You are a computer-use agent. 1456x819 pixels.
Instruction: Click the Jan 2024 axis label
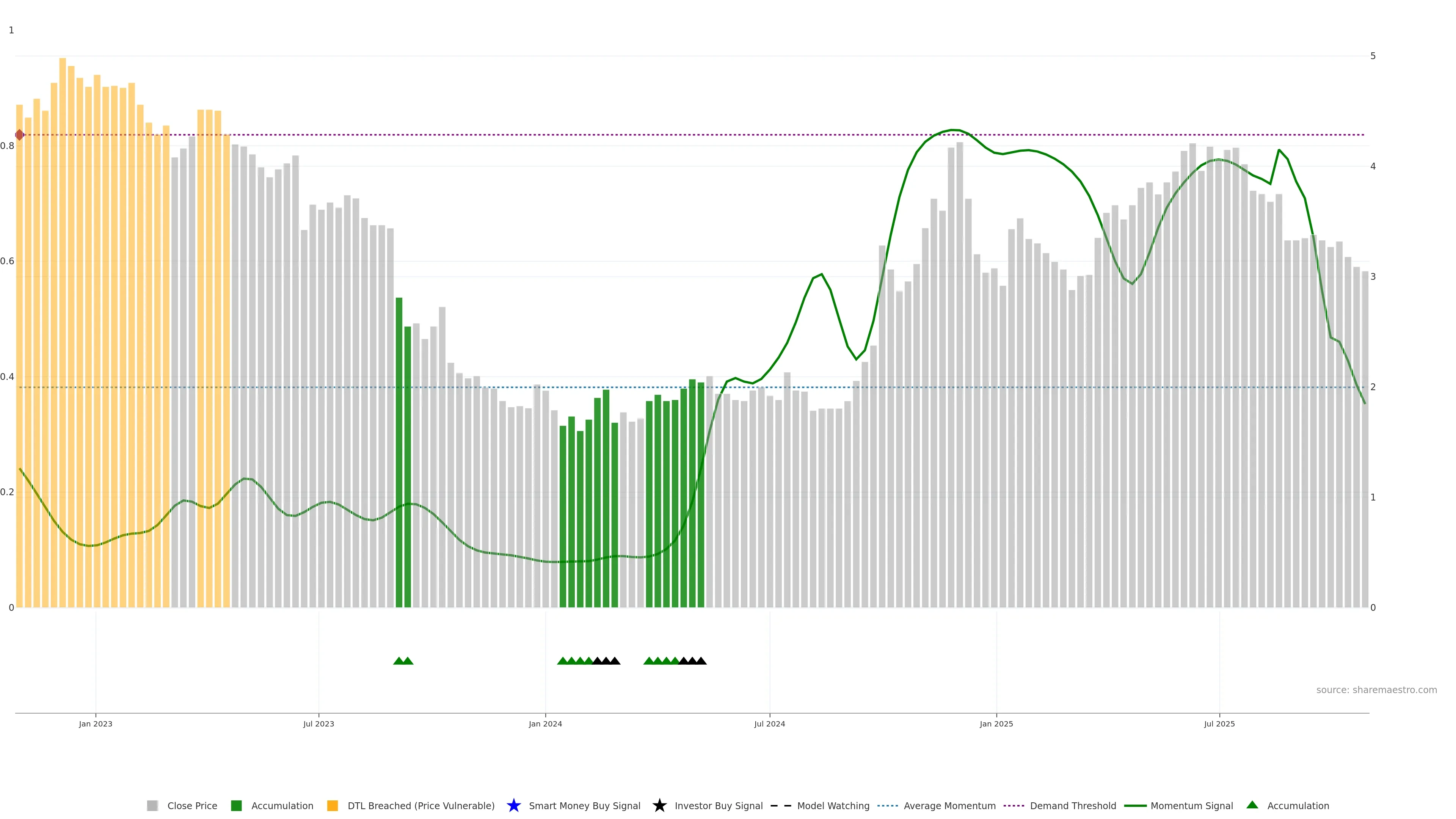[545, 724]
